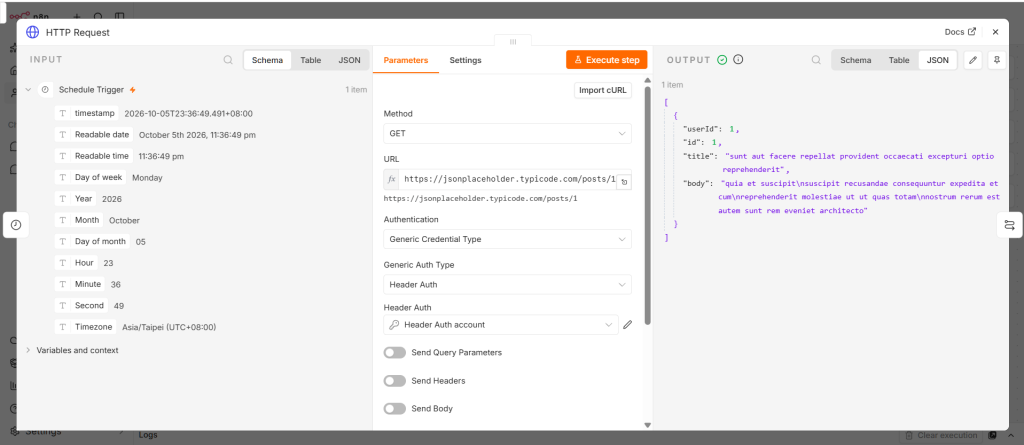Switch input view to JSON

coord(349,60)
